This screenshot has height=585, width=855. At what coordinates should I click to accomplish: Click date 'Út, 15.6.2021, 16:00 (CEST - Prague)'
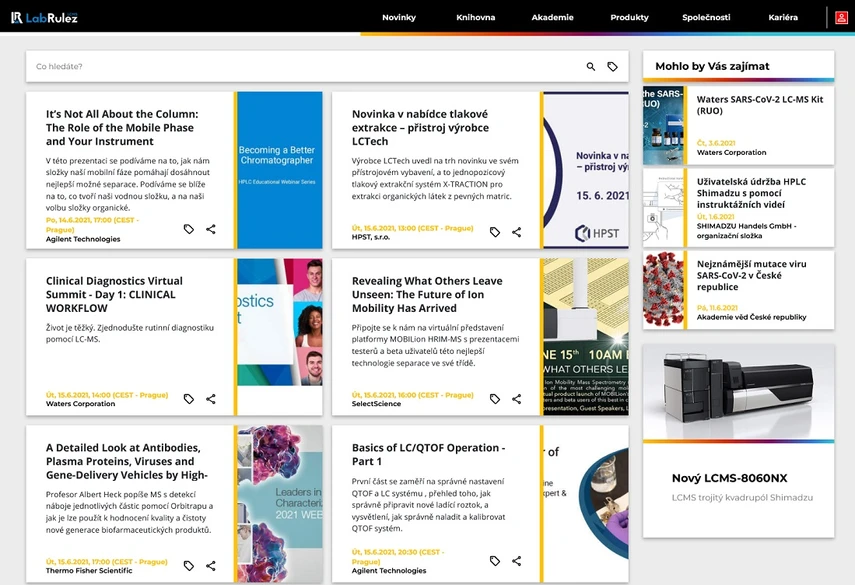[412, 395]
